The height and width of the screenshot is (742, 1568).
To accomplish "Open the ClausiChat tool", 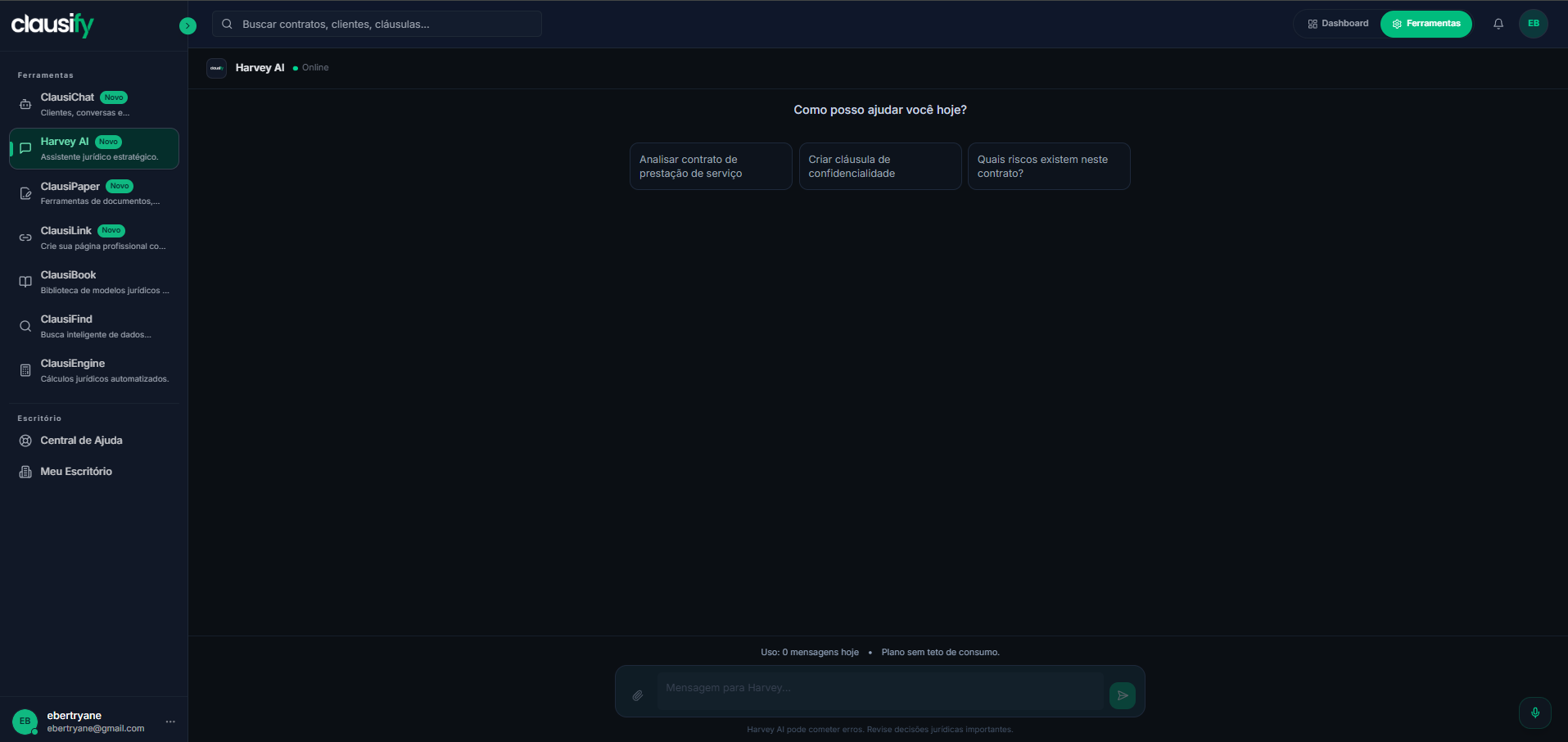I will click(x=93, y=104).
